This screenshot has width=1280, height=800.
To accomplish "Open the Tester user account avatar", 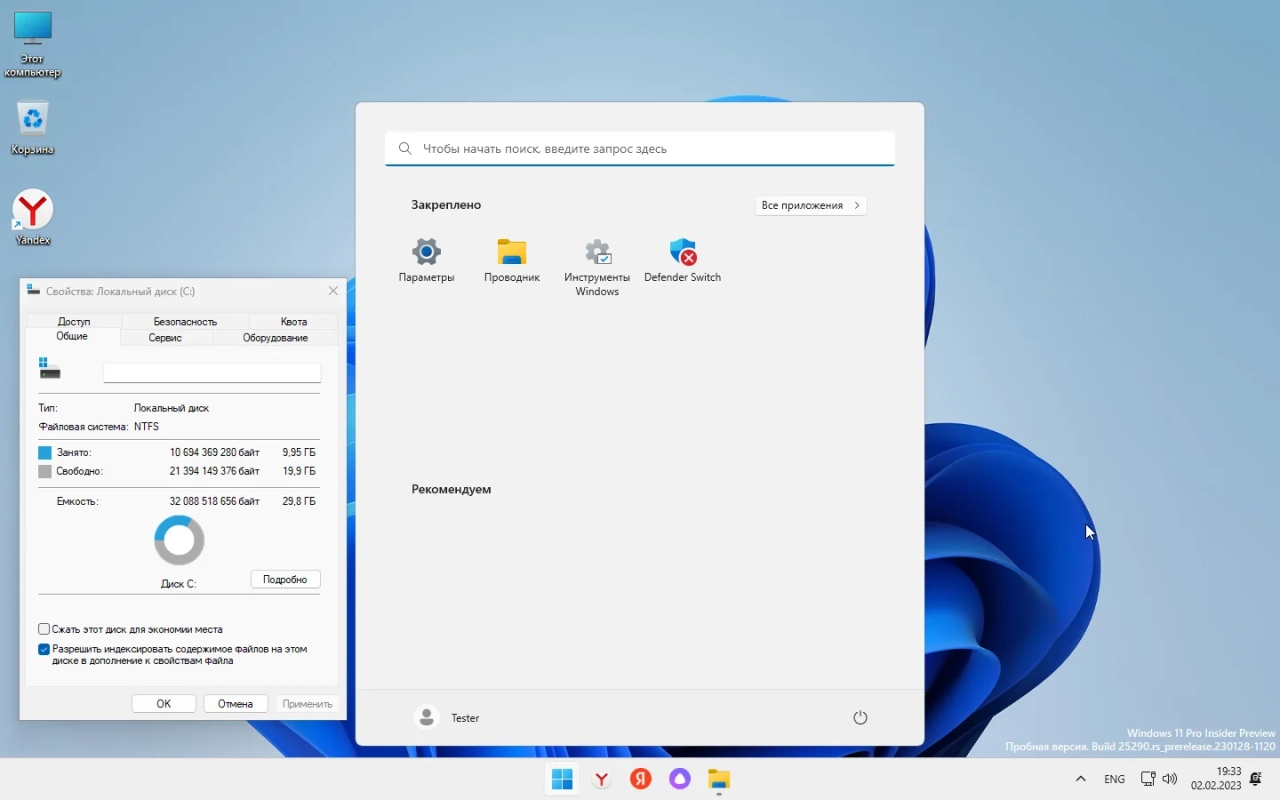I will [427, 718].
